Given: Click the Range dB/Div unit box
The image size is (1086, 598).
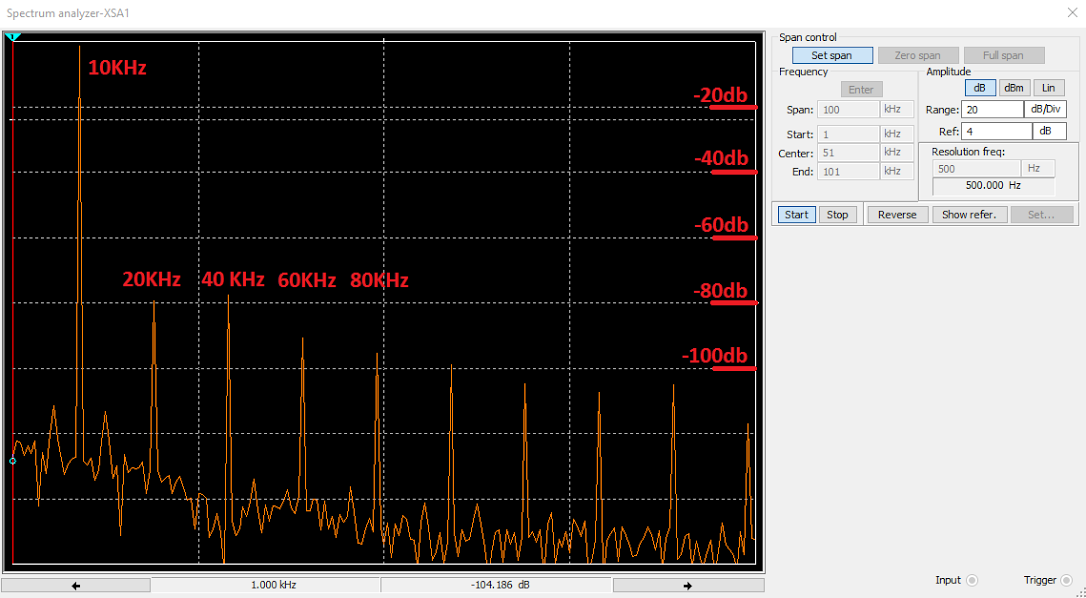Looking at the screenshot, I should click(x=1045, y=109).
